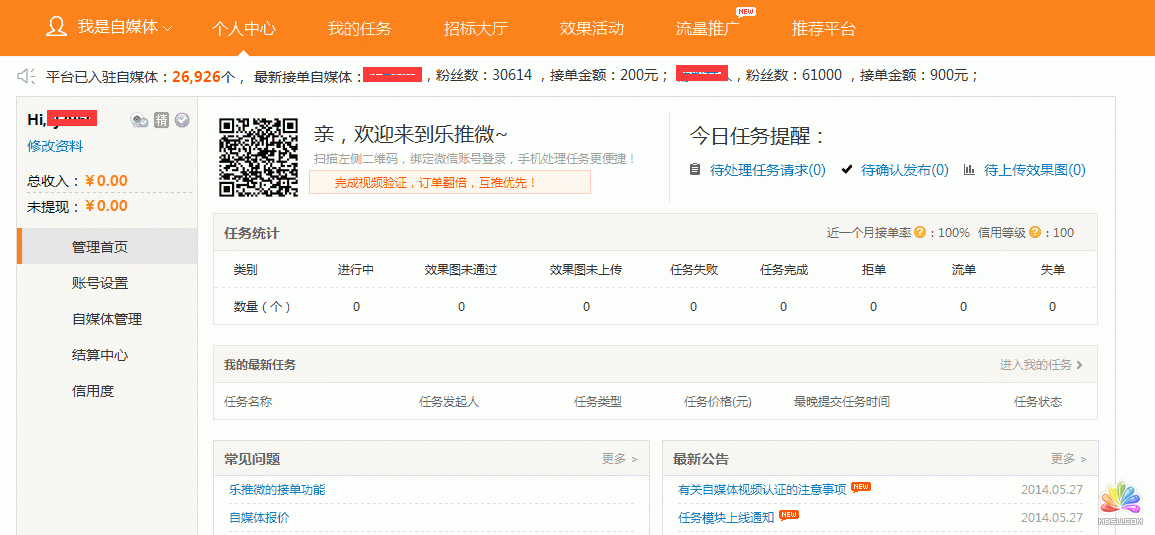This screenshot has height=535, width=1155.
Task: Select 账号设置 in the sidebar
Action: pyautogui.click(x=100, y=283)
